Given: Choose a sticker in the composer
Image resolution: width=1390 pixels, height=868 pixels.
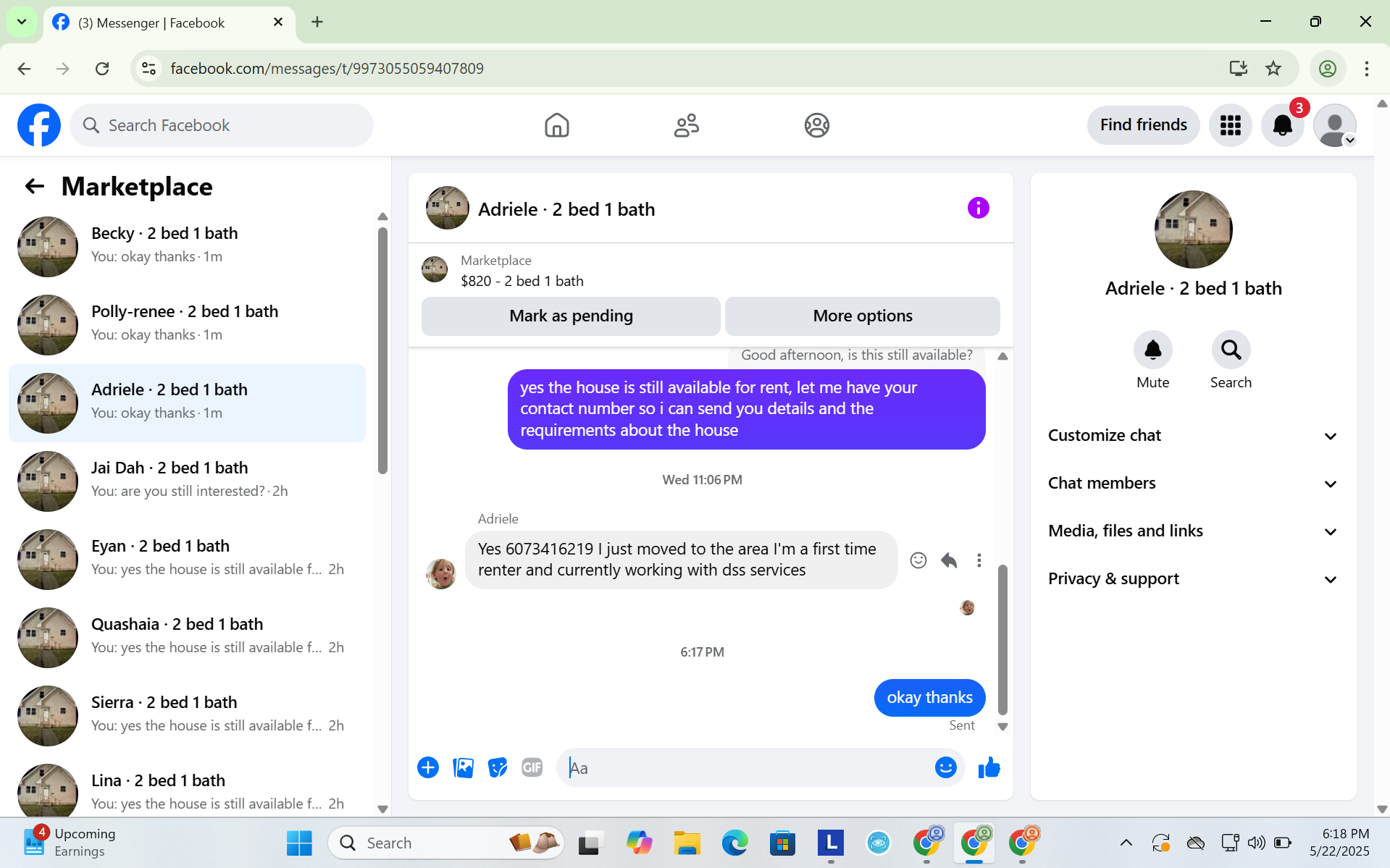Looking at the screenshot, I should click(x=498, y=767).
